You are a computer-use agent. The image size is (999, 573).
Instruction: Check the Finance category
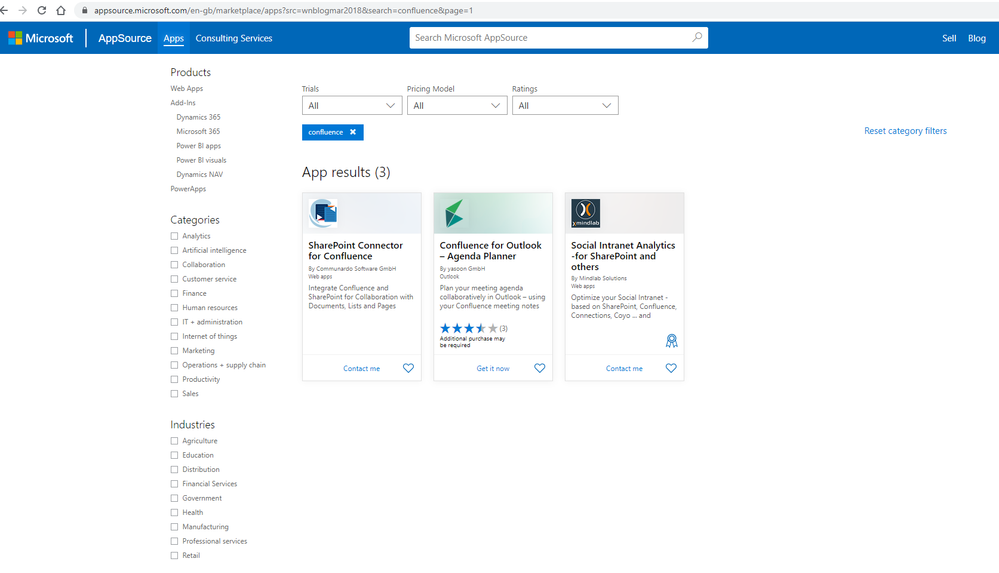click(x=174, y=293)
